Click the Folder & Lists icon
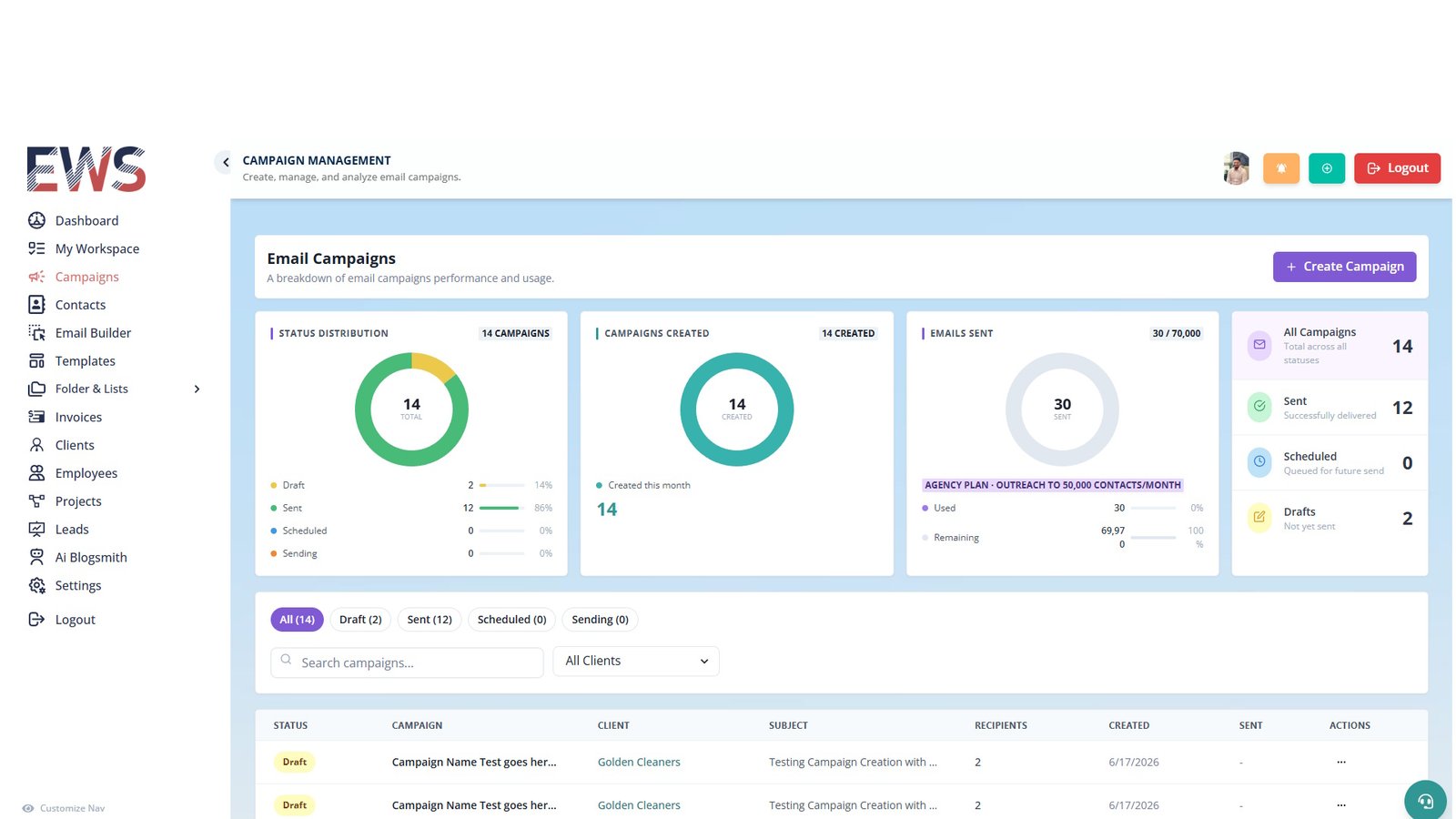The width and height of the screenshot is (1456, 819). coord(36,389)
